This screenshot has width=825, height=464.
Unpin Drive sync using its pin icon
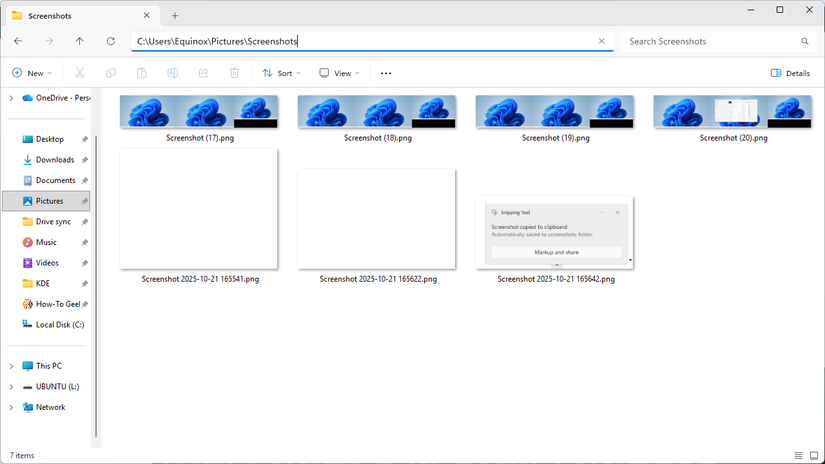coord(84,222)
